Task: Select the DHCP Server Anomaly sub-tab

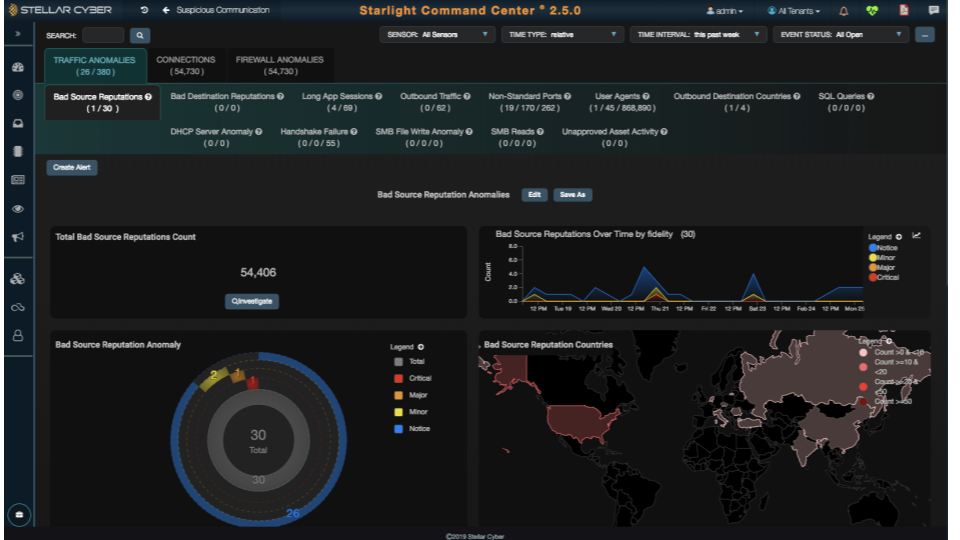Action: click(x=216, y=137)
